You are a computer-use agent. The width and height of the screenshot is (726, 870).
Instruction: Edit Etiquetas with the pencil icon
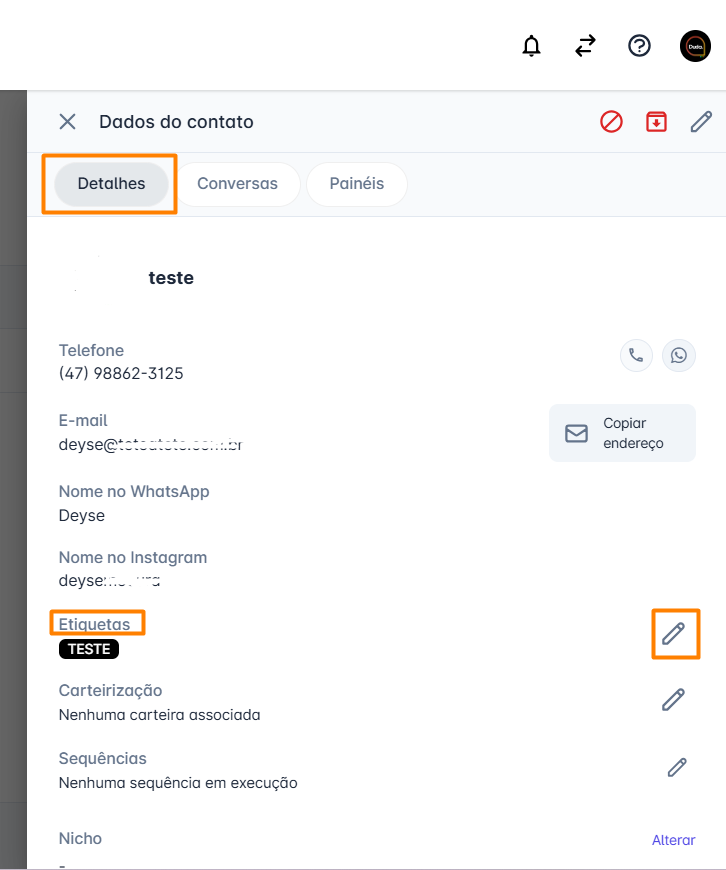[x=674, y=633]
